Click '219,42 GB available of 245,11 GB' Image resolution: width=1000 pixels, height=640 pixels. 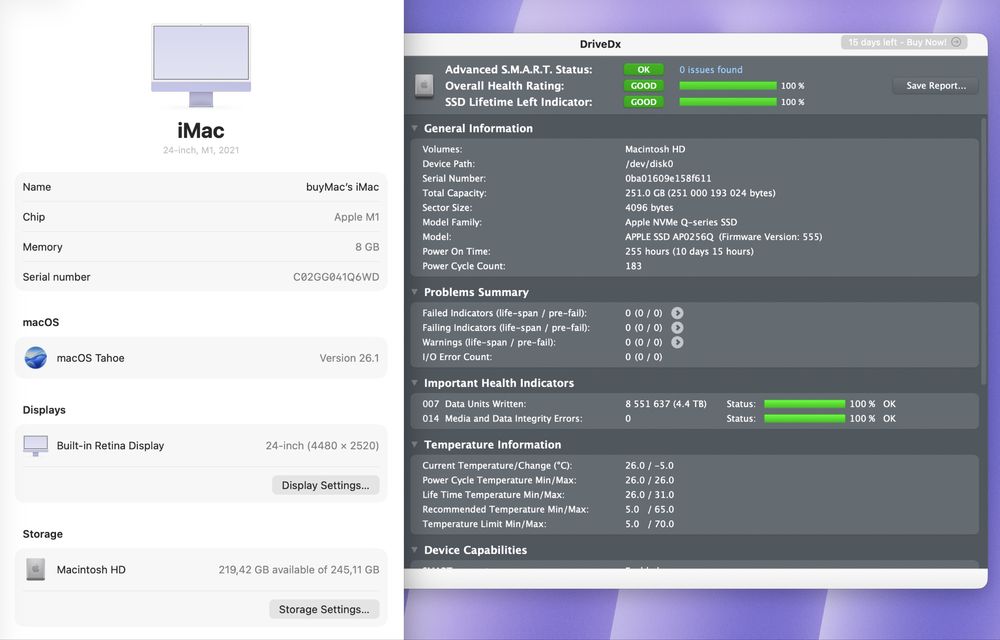(x=298, y=569)
